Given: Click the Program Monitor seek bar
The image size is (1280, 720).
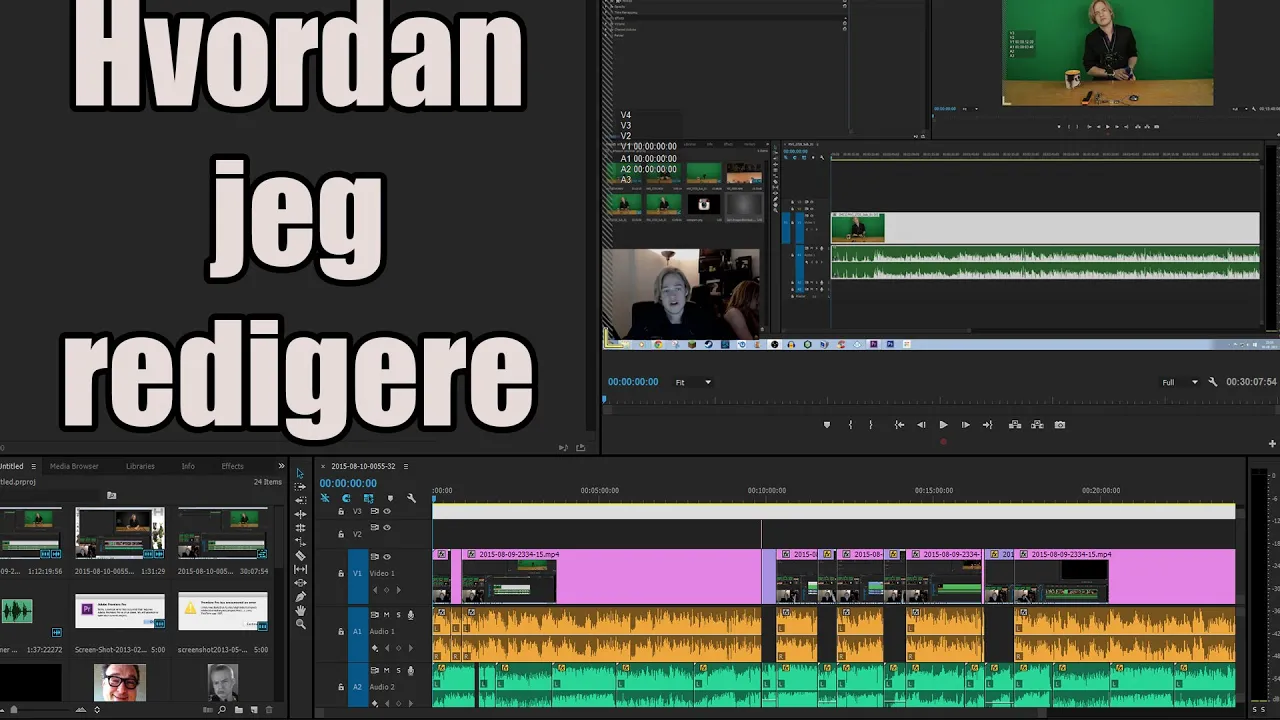Looking at the screenshot, I should point(900,398).
